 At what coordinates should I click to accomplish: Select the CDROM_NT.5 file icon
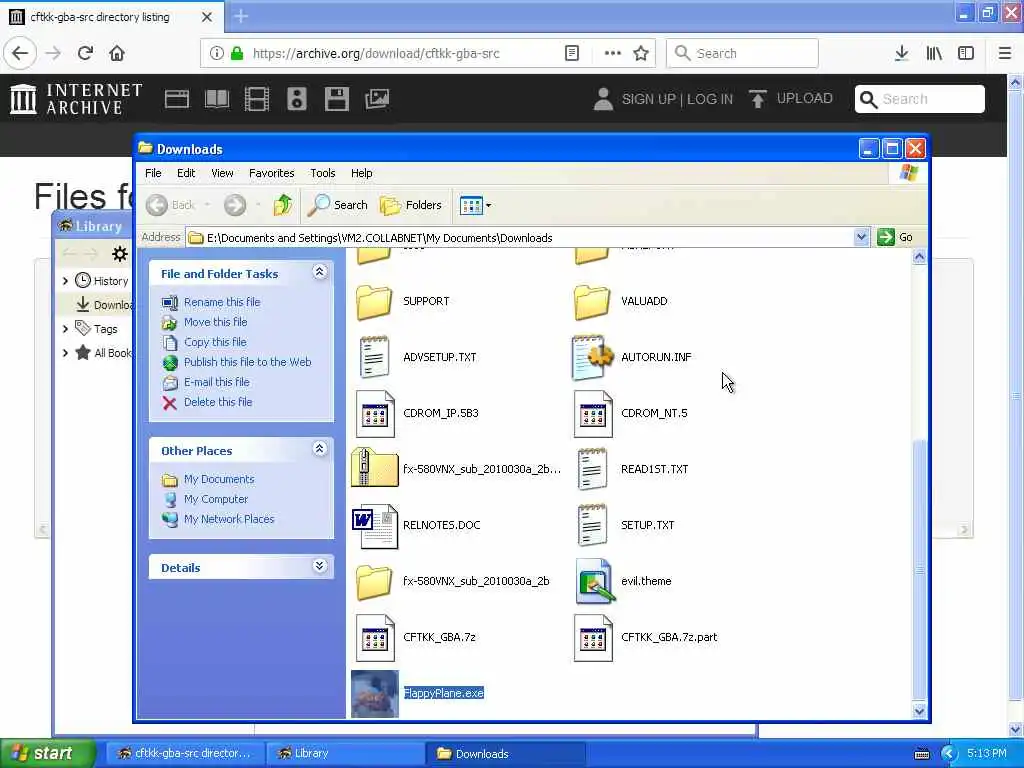click(x=593, y=413)
